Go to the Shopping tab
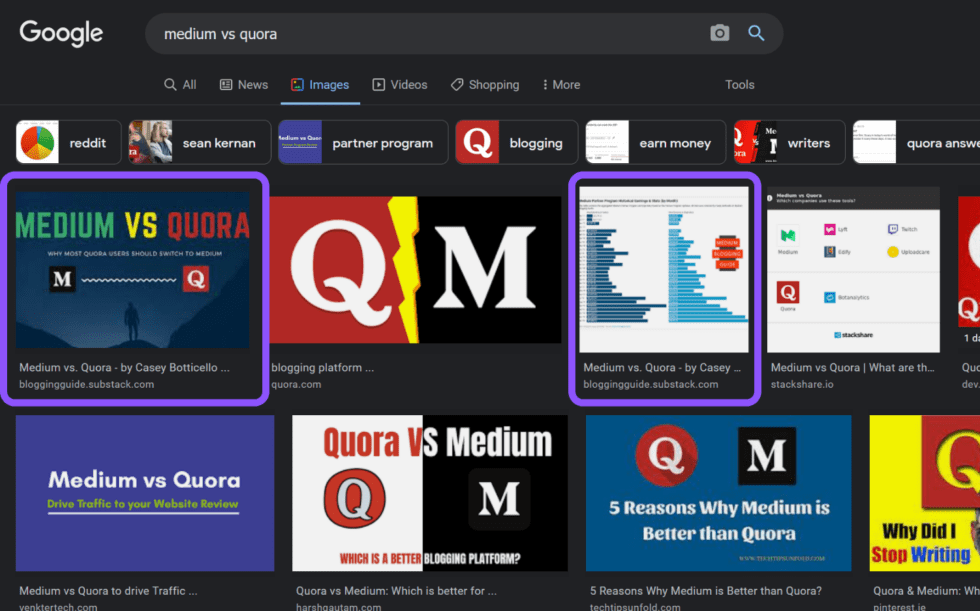Image resolution: width=980 pixels, height=611 pixels. click(x=485, y=84)
